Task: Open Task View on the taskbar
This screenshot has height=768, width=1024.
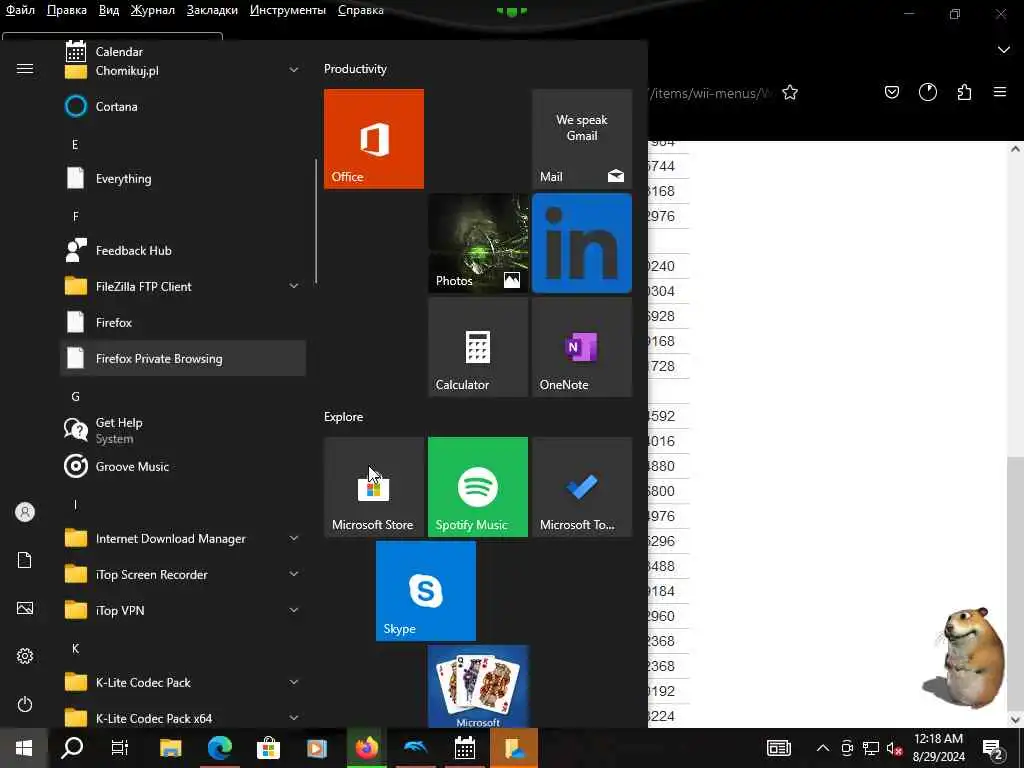Action: point(120,748)
